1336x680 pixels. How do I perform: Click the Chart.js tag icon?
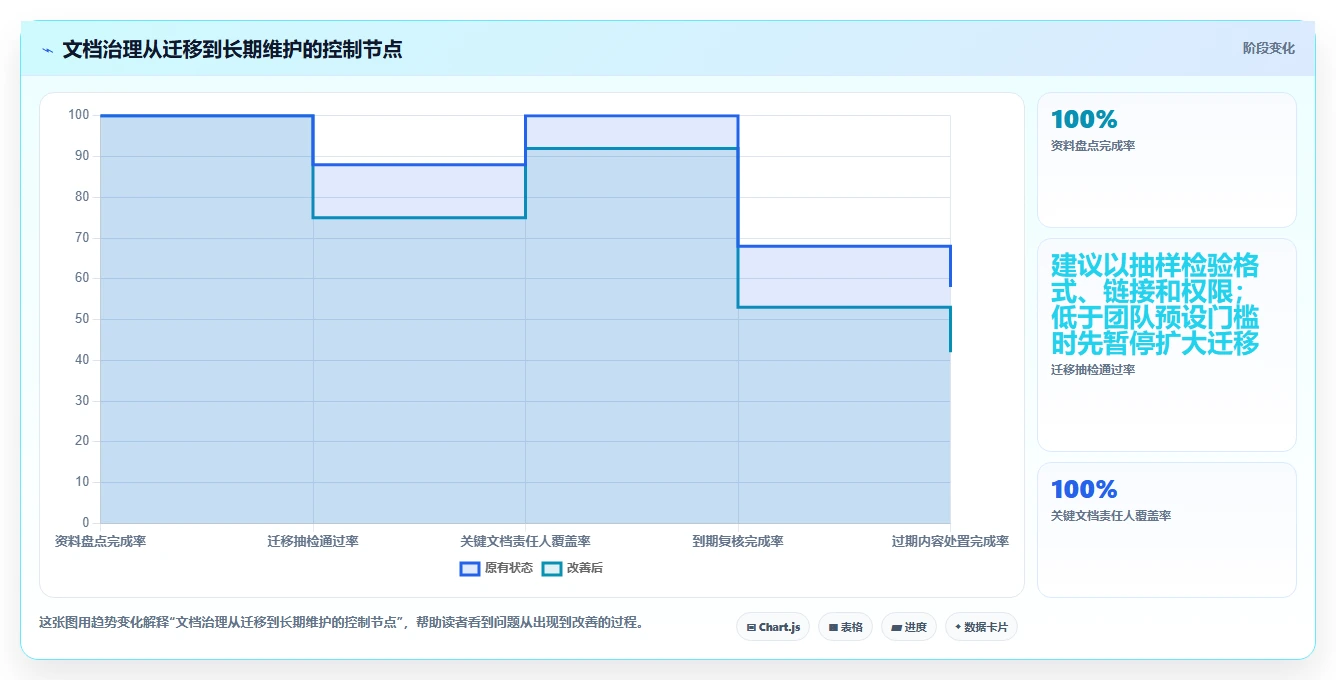click(751, 628)
